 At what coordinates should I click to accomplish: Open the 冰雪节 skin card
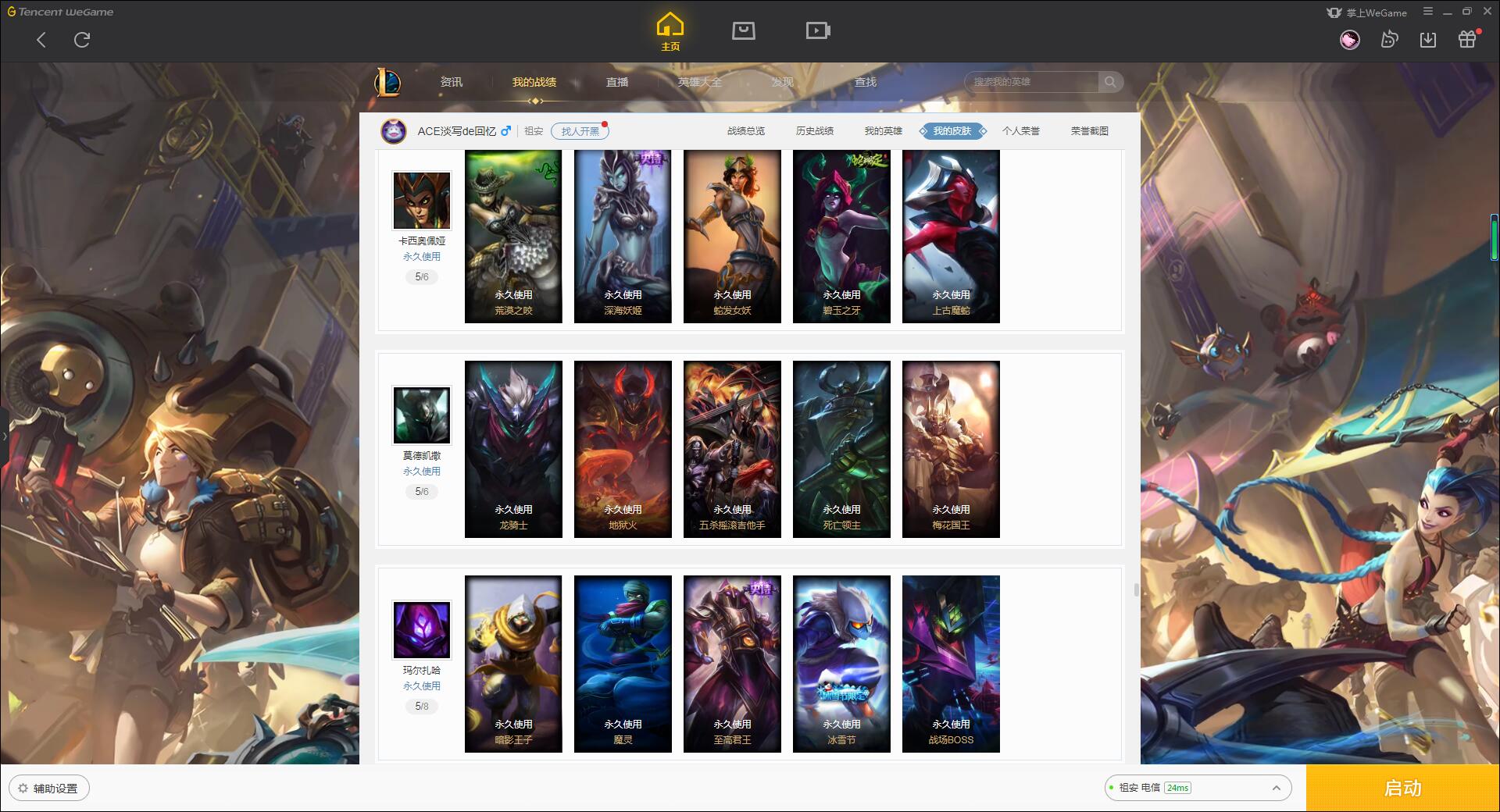(841, 664)
